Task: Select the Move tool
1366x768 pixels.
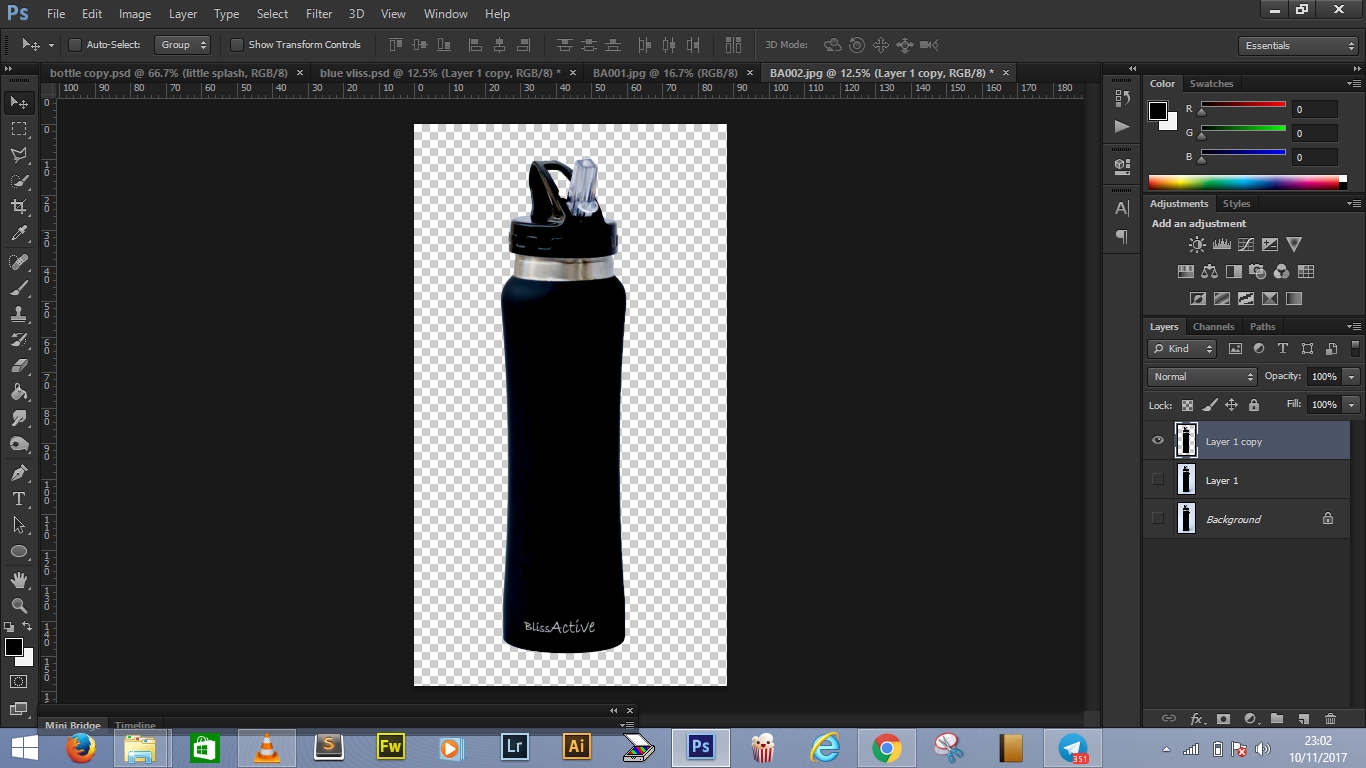Action: pos(18,102)
